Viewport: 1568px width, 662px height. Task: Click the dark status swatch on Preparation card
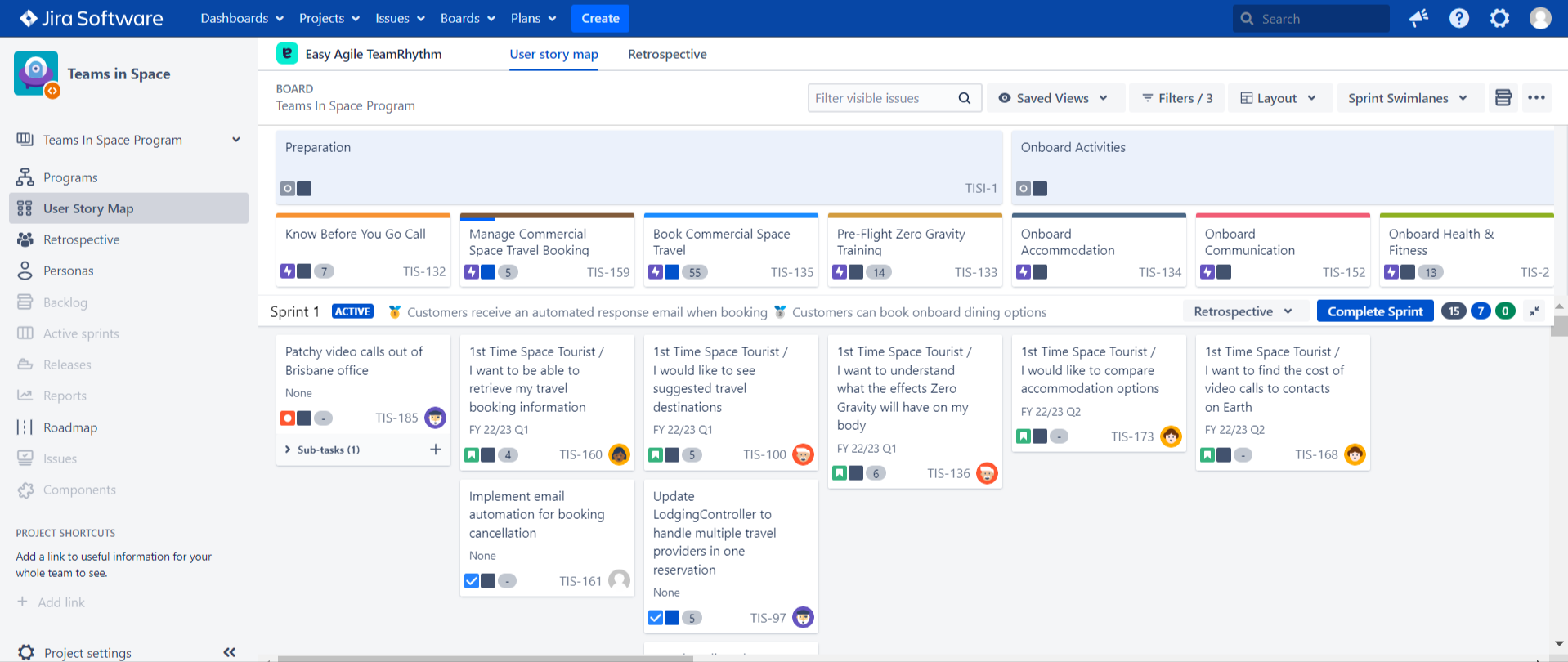[304, 189]
